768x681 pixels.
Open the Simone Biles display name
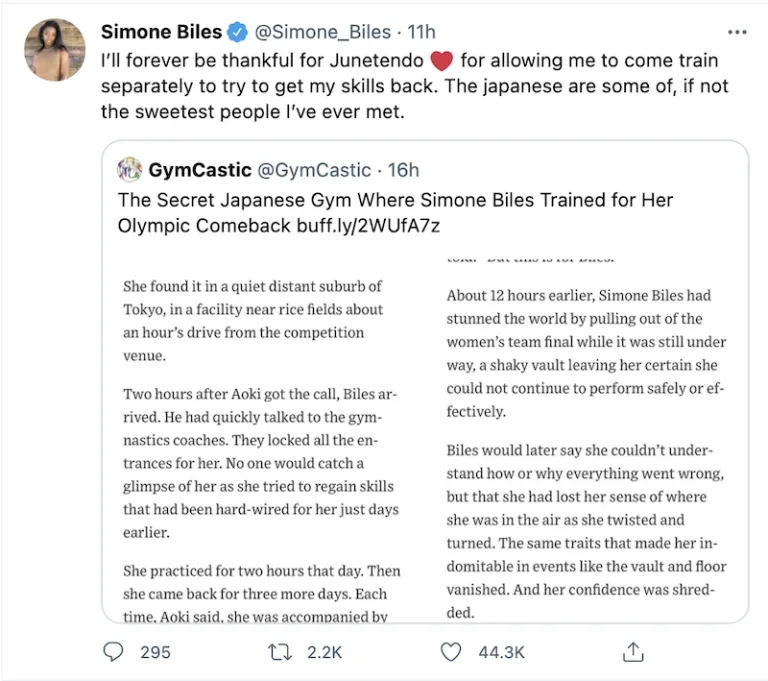(161, 33)
